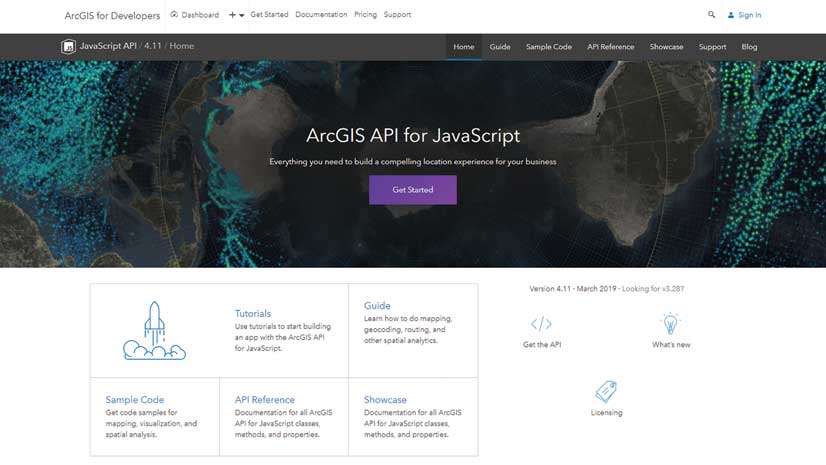
Task: Click the Get the API label
Action: (542, 345)
